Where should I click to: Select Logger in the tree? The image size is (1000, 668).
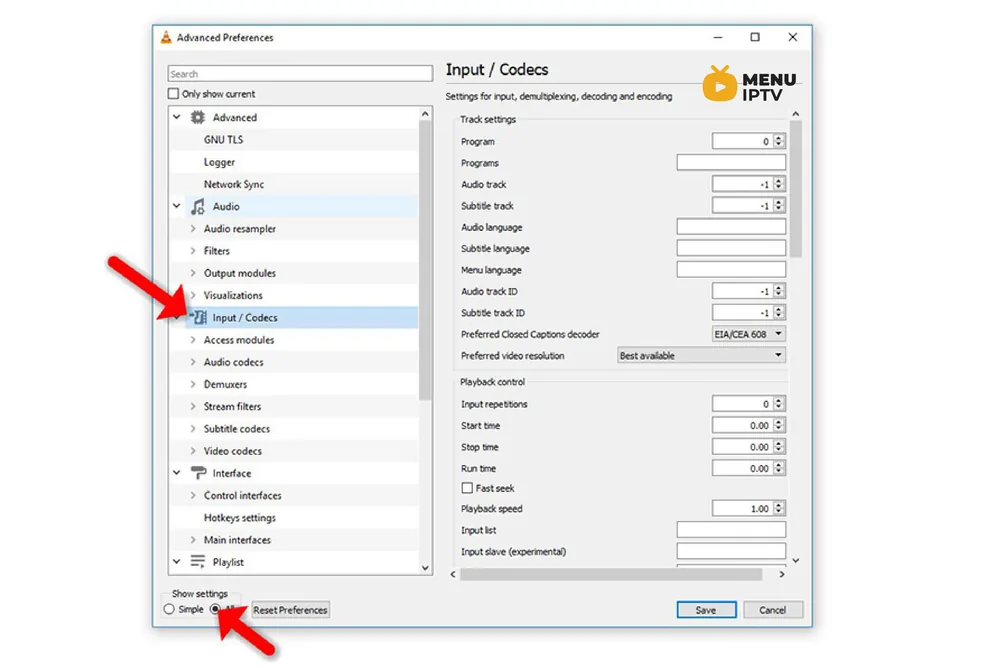[x=219, y=162]
